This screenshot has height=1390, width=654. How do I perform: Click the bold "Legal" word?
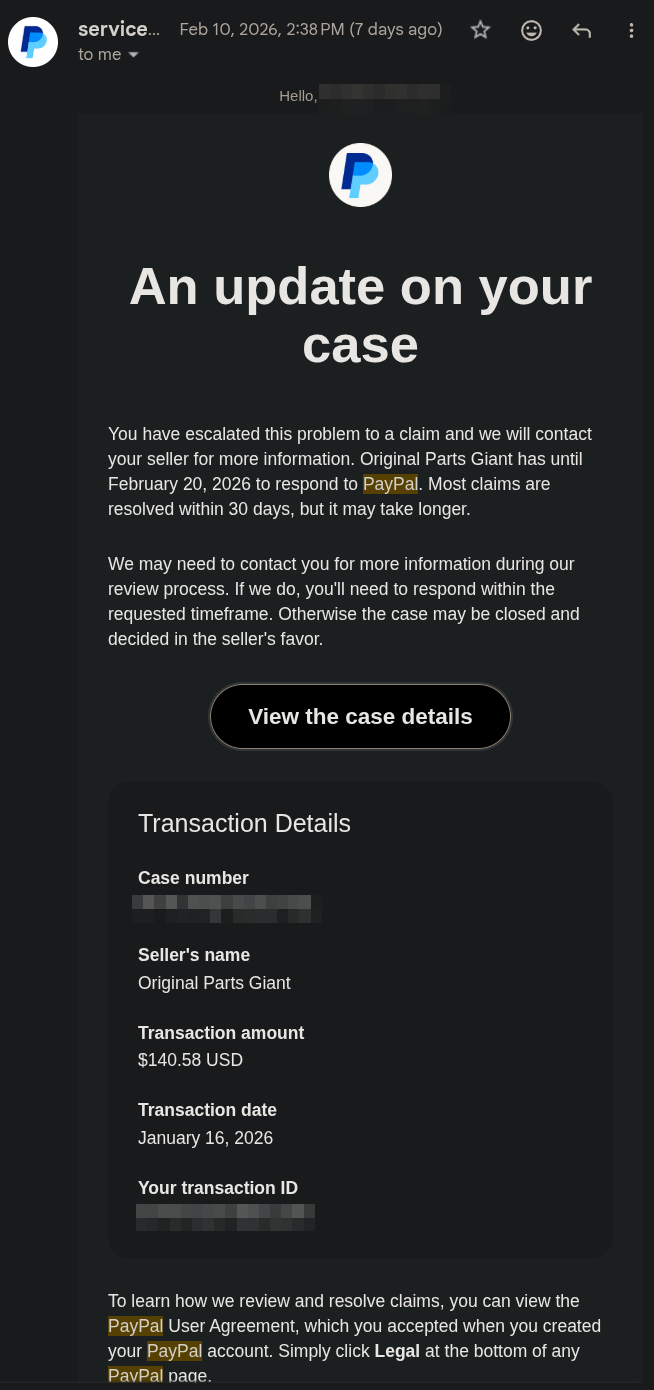397,1351
